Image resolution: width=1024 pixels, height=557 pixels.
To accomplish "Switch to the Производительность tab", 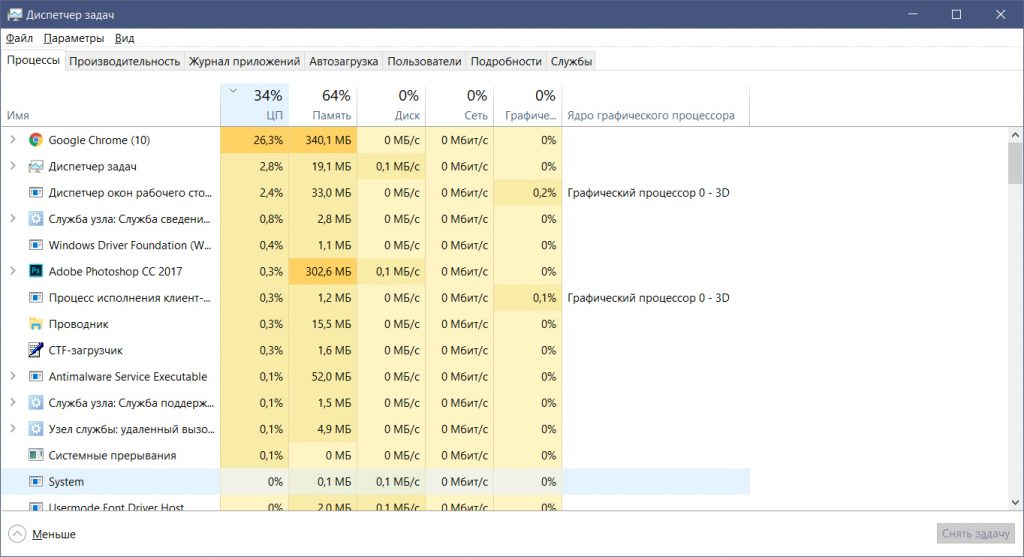I will point(125,61).
